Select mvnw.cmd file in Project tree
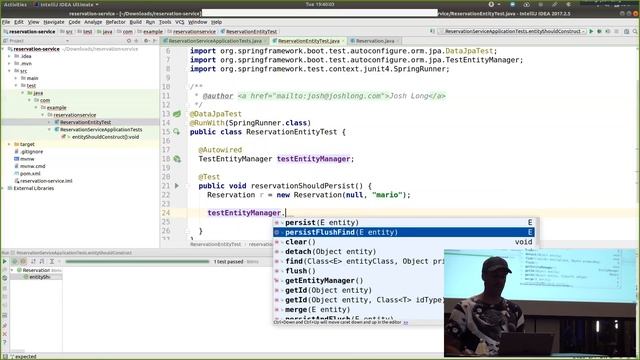Viewport: 640px width, 360px height. click(x=33, y=167)
